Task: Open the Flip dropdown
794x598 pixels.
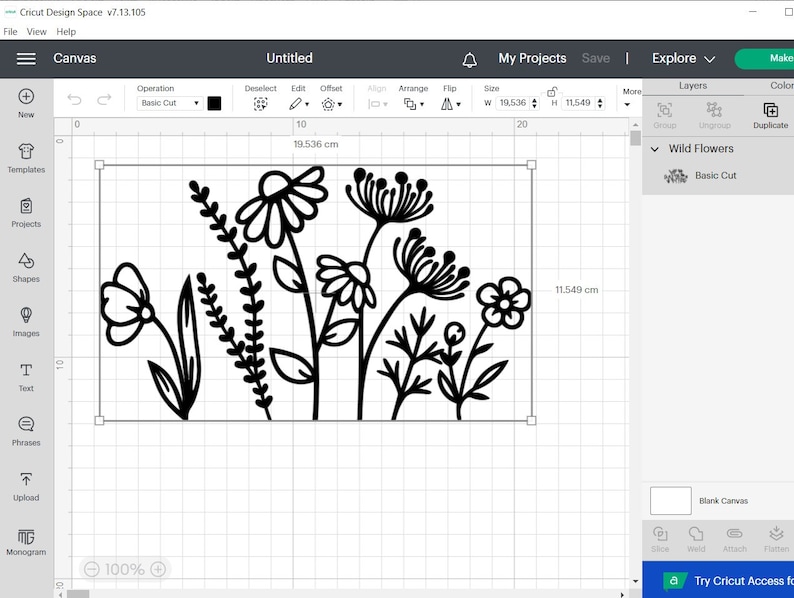Action: click(x=450, y=104)
